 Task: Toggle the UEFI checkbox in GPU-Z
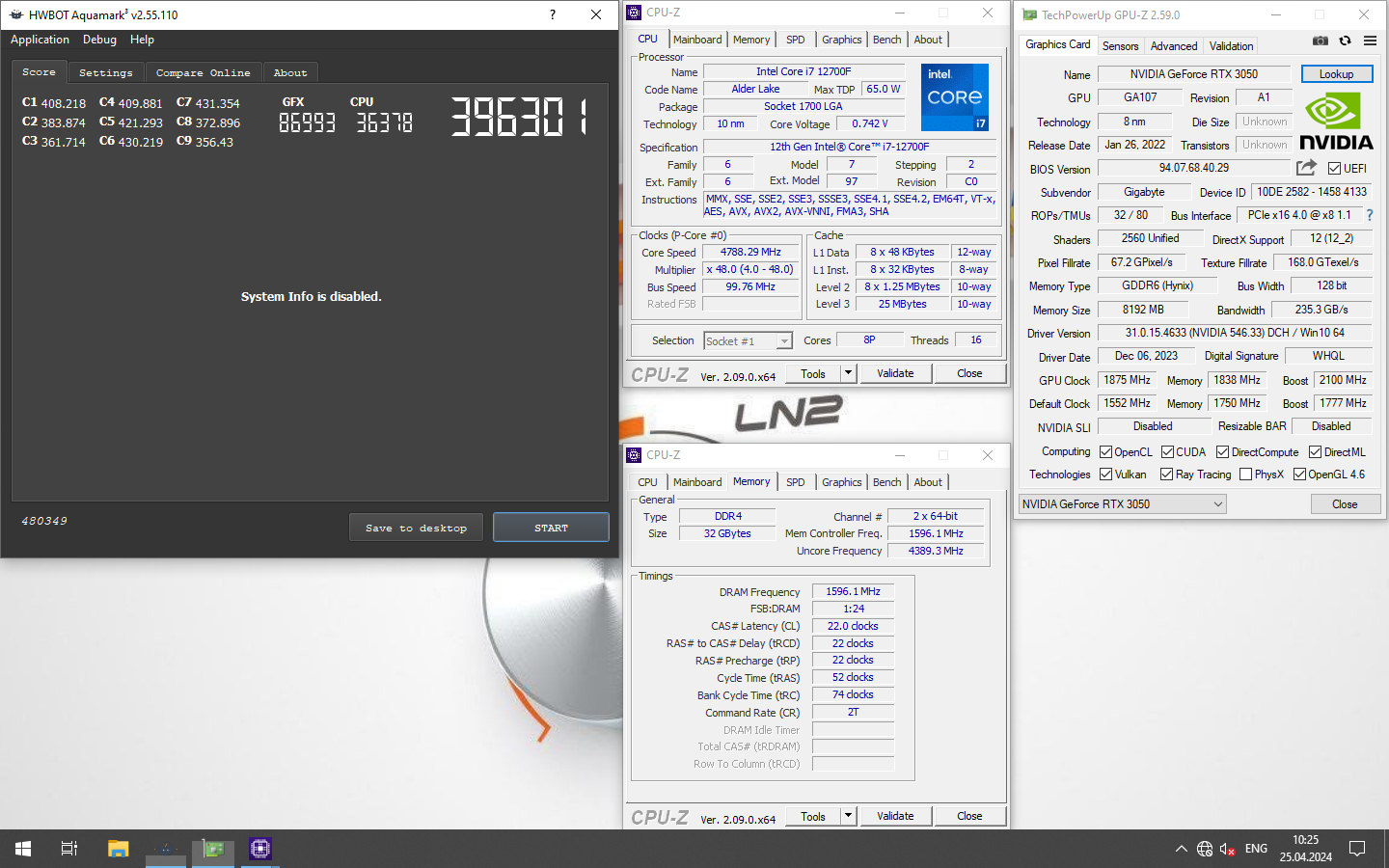click(x=1334, y=169)
